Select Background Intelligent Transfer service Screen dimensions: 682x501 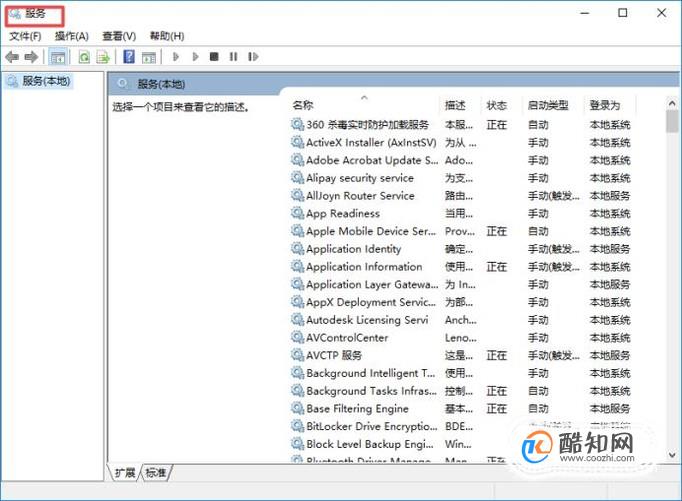[461, 373]
